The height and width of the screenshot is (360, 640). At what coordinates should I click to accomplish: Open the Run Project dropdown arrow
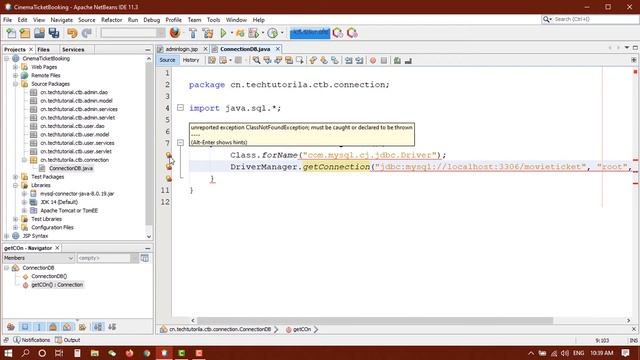[x=231, y=33]
